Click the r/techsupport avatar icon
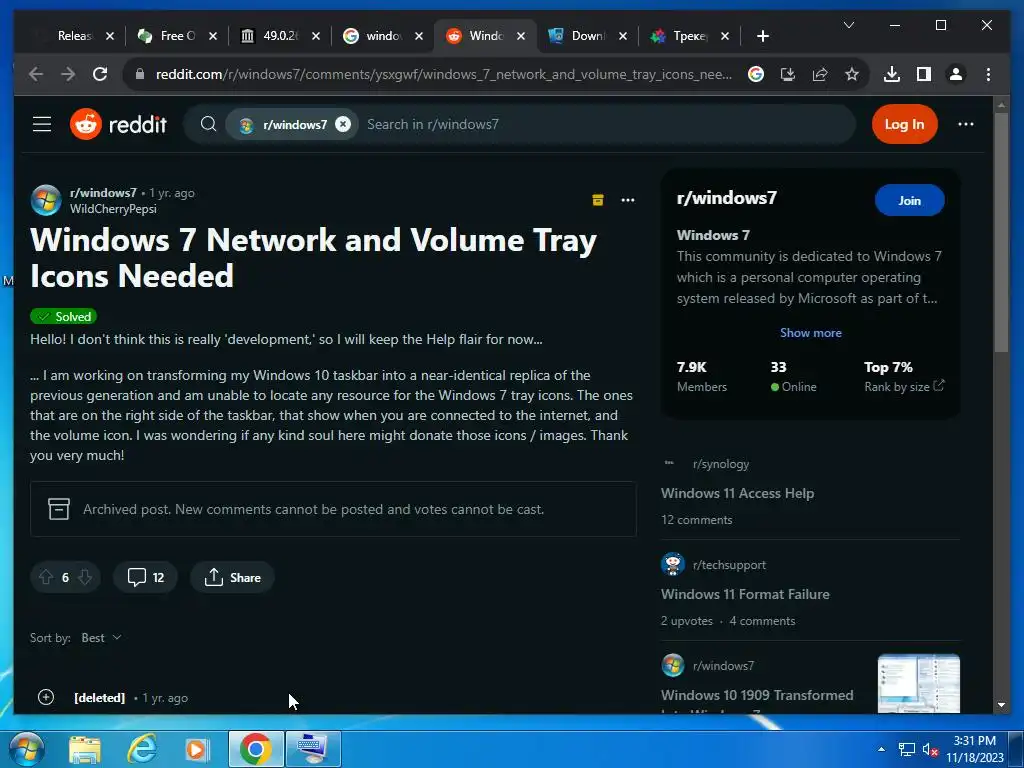This screenshot has width=1024, height=768. (673, 564)
